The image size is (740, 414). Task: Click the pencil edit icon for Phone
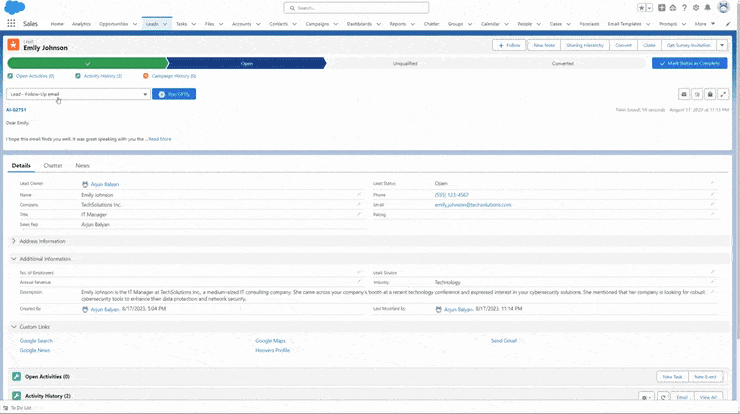coord(712,194)
